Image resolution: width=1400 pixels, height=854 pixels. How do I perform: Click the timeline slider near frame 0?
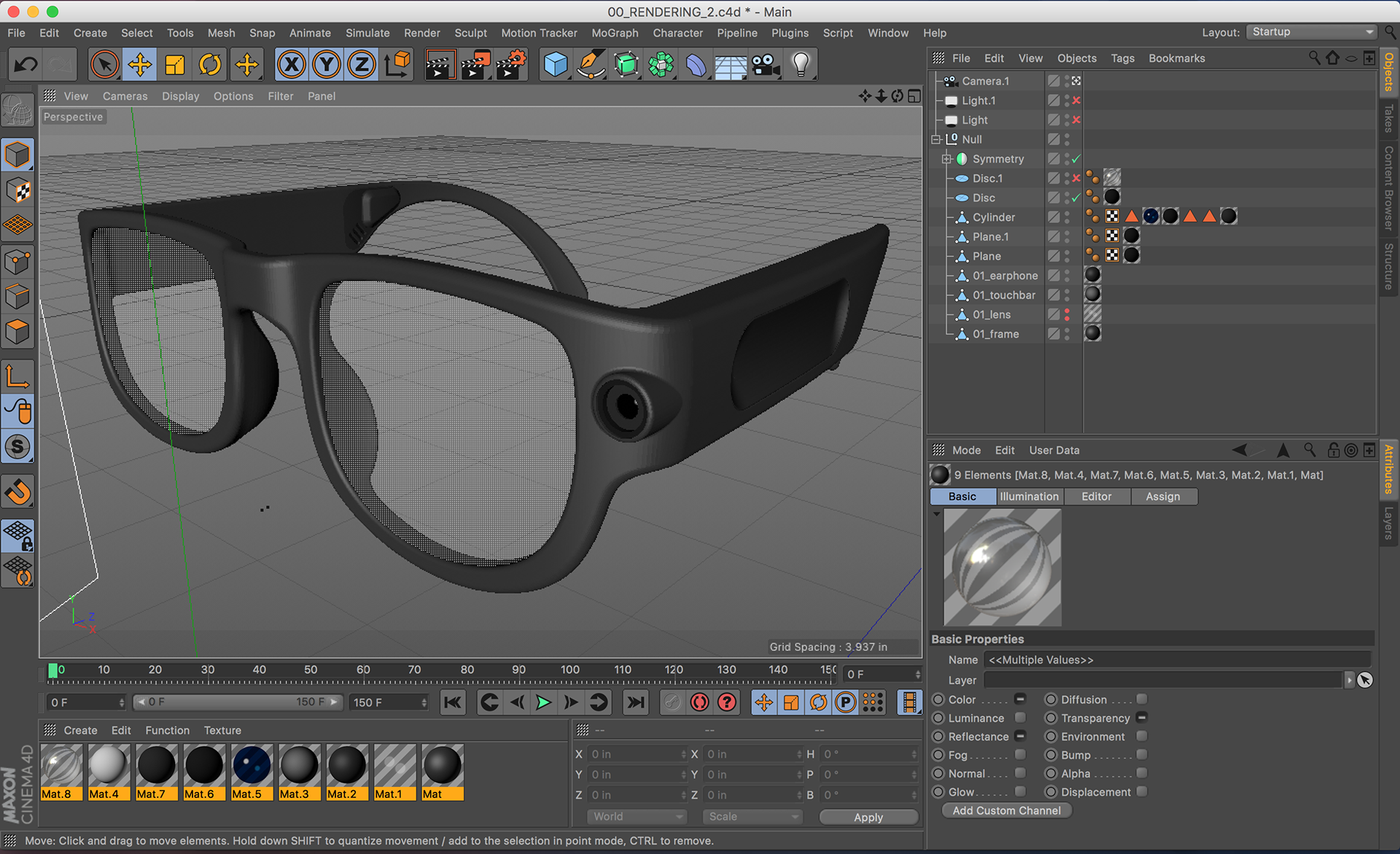click(54, 669)
